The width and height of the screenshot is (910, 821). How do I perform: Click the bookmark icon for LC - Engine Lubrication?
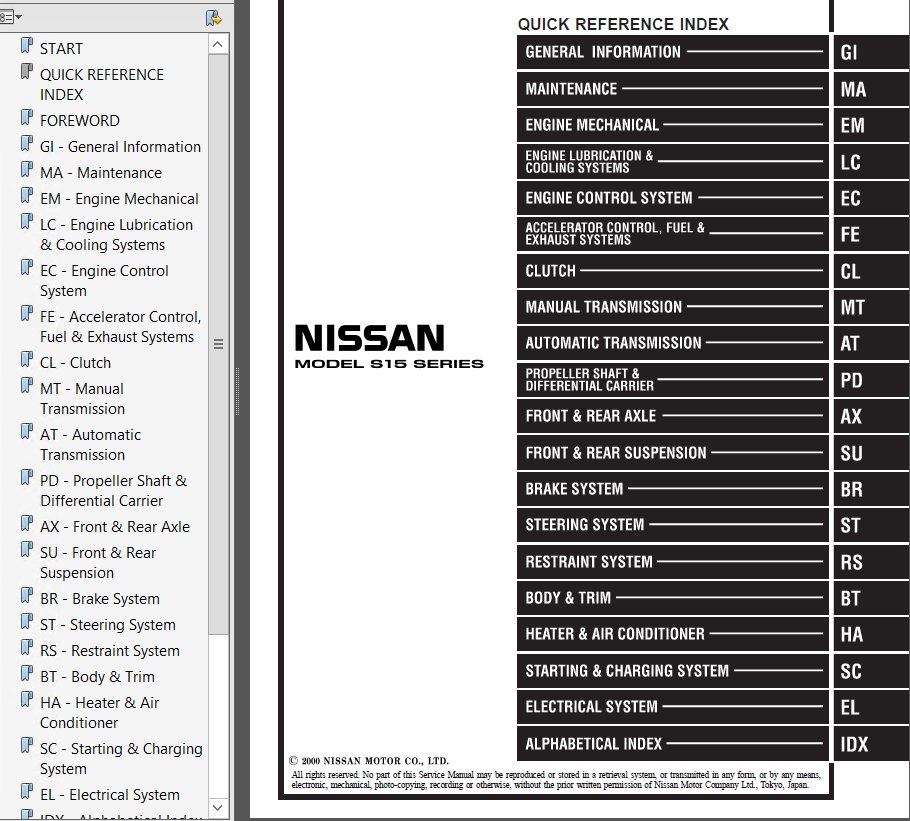(27, 222)
